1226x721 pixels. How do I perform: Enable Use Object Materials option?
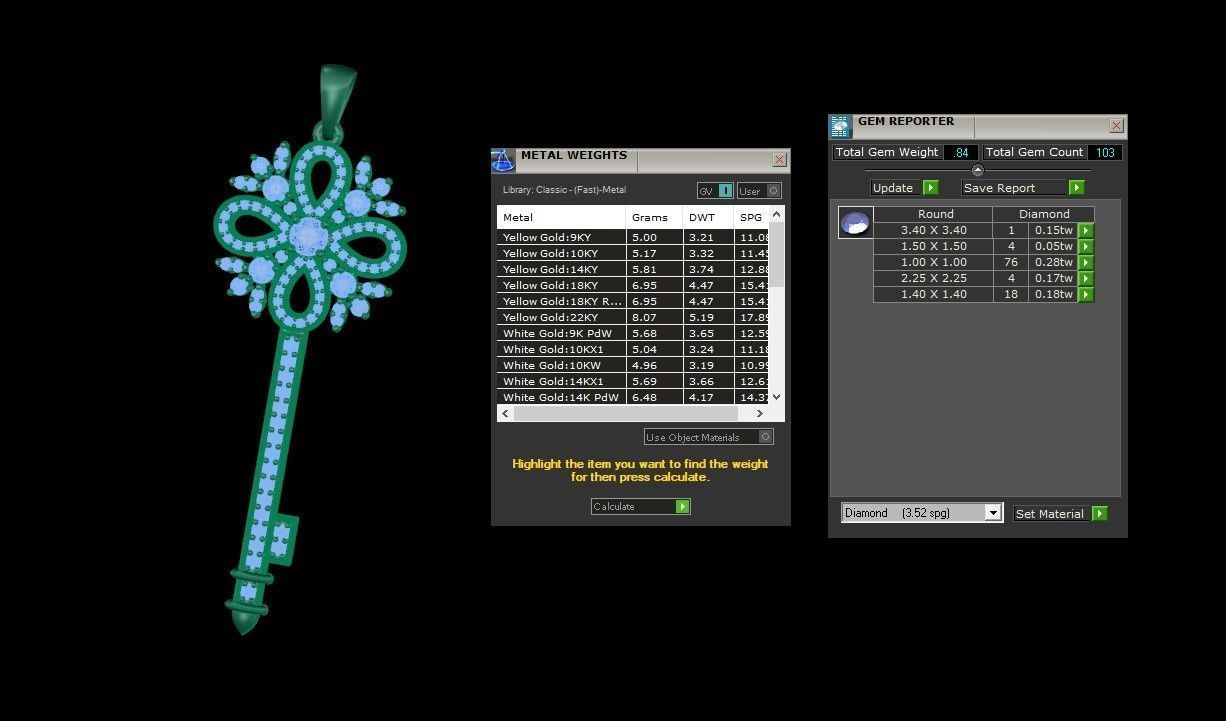765,437
